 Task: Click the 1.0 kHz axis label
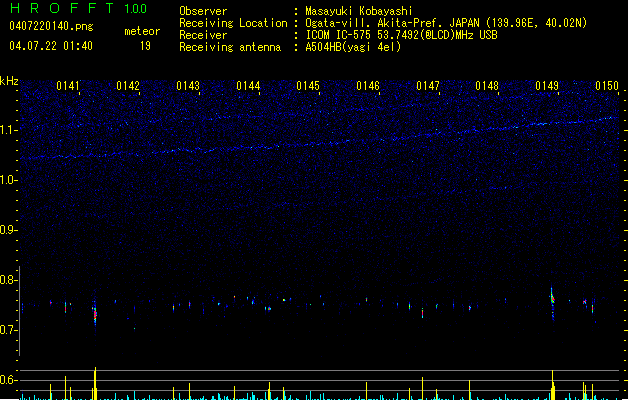[x=9, y=180]
